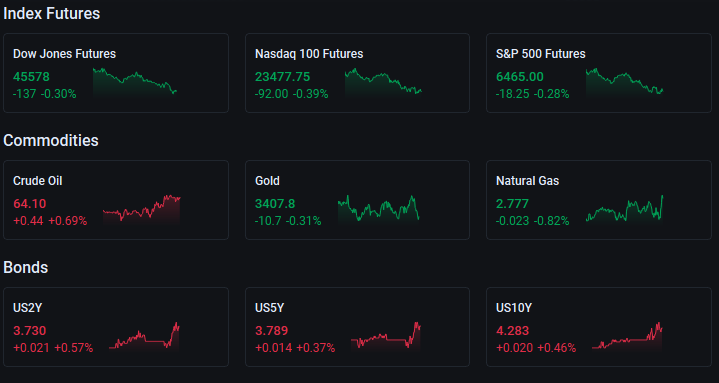
Task: Select the S&P 500 Futures card
Action: pos(599,73)
